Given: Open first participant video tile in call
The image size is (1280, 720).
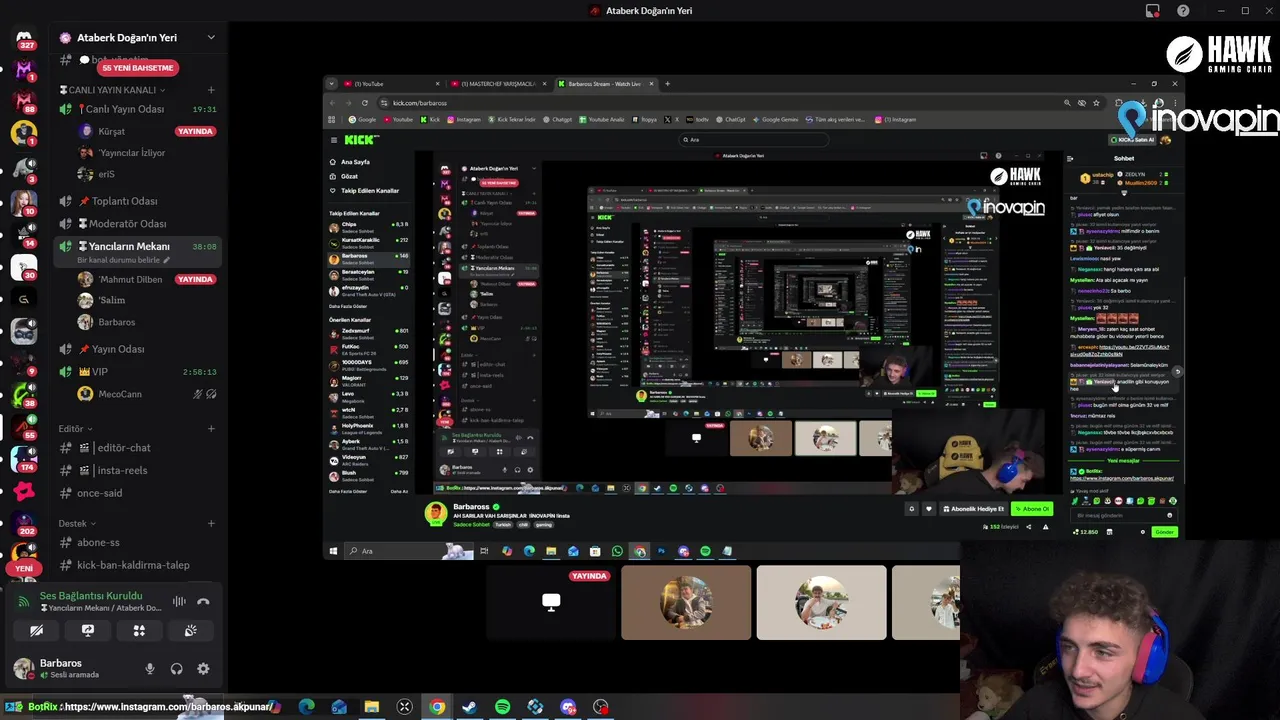Looking at the screenshot, I should (x=686, y=602).
